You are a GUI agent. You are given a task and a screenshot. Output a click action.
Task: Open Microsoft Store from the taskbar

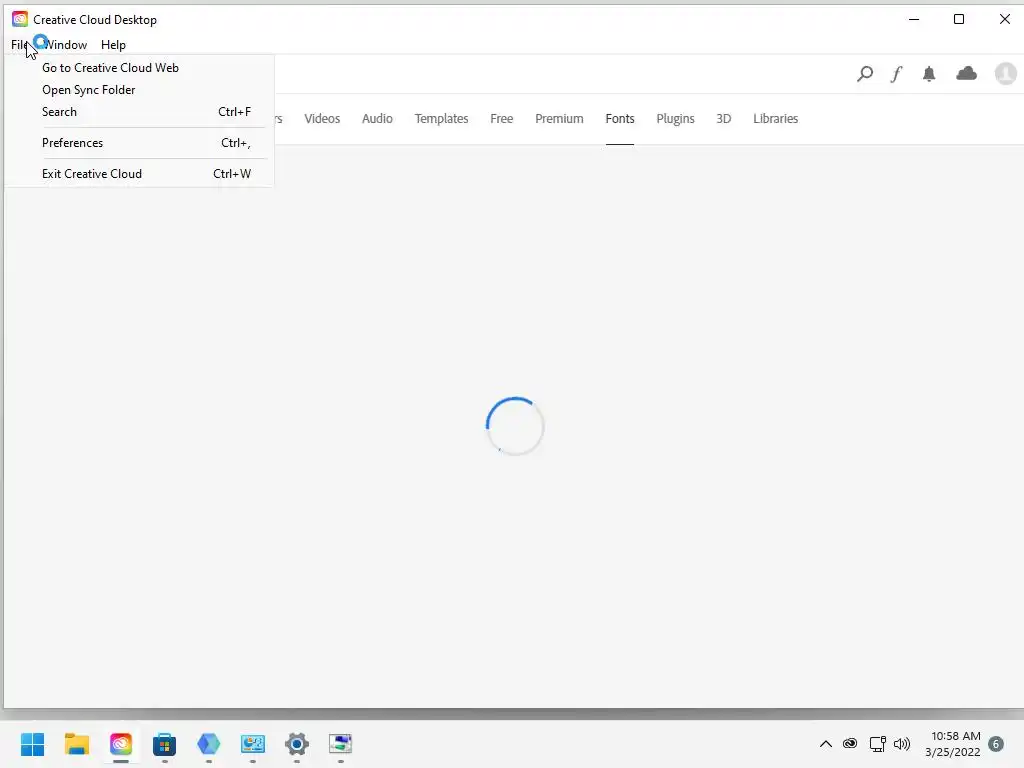(165, 744)
